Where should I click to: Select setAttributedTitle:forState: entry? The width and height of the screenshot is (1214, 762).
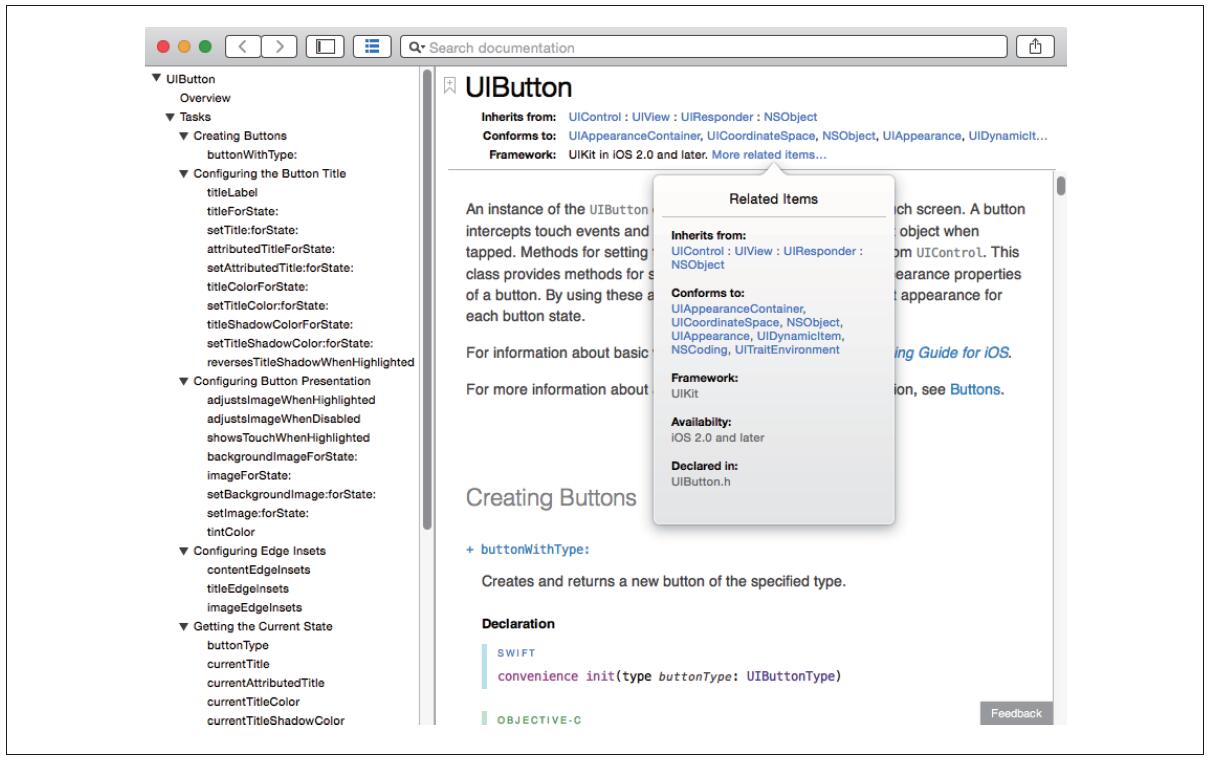[x=280, y=267]
